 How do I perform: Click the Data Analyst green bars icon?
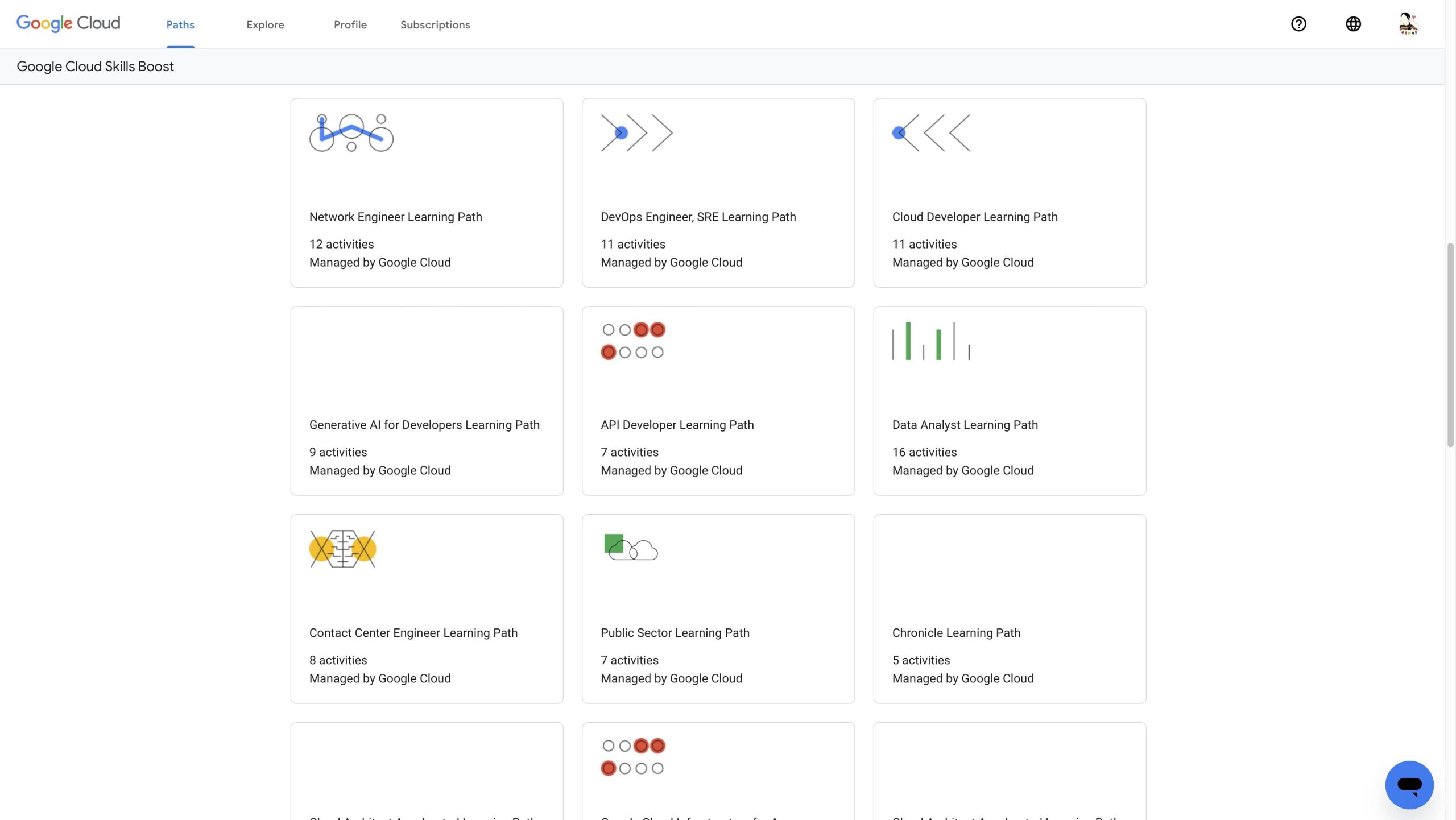(931, 341)
